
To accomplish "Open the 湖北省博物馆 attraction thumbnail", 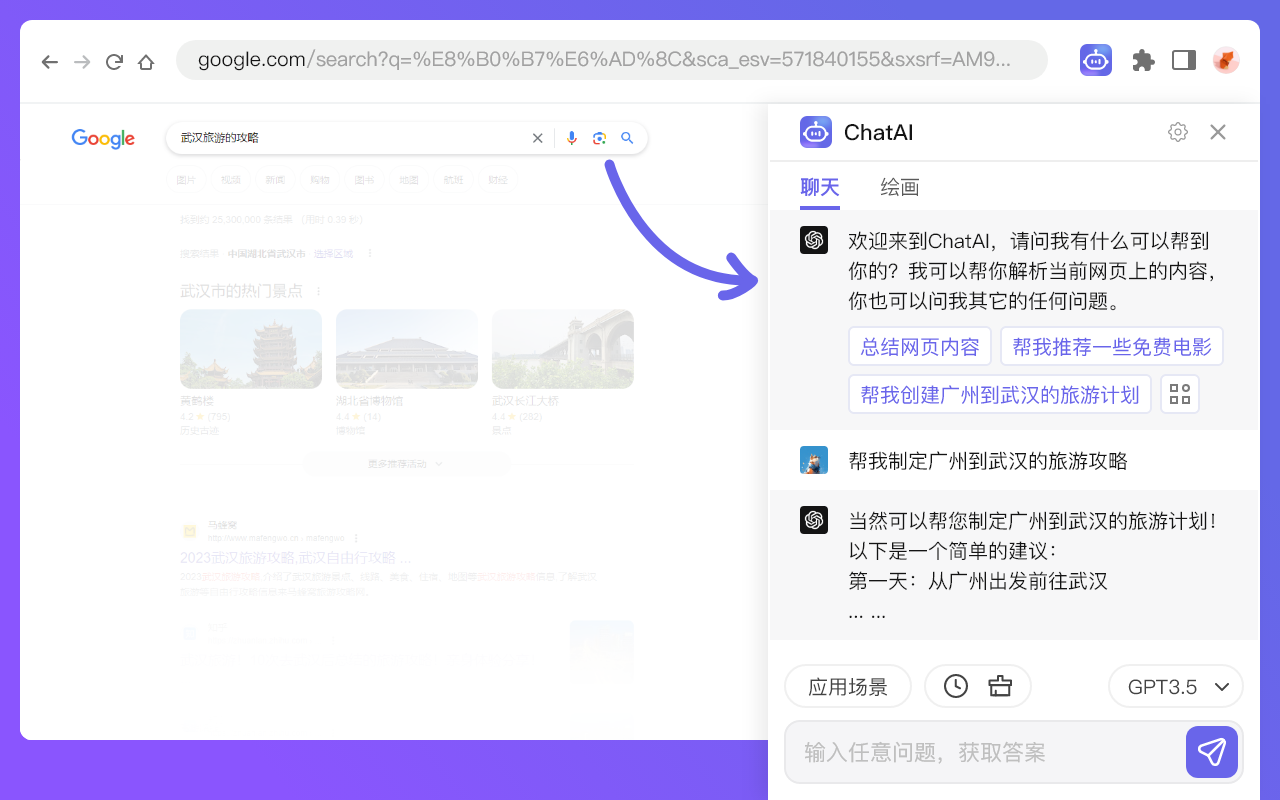I will tap(407, 349).
